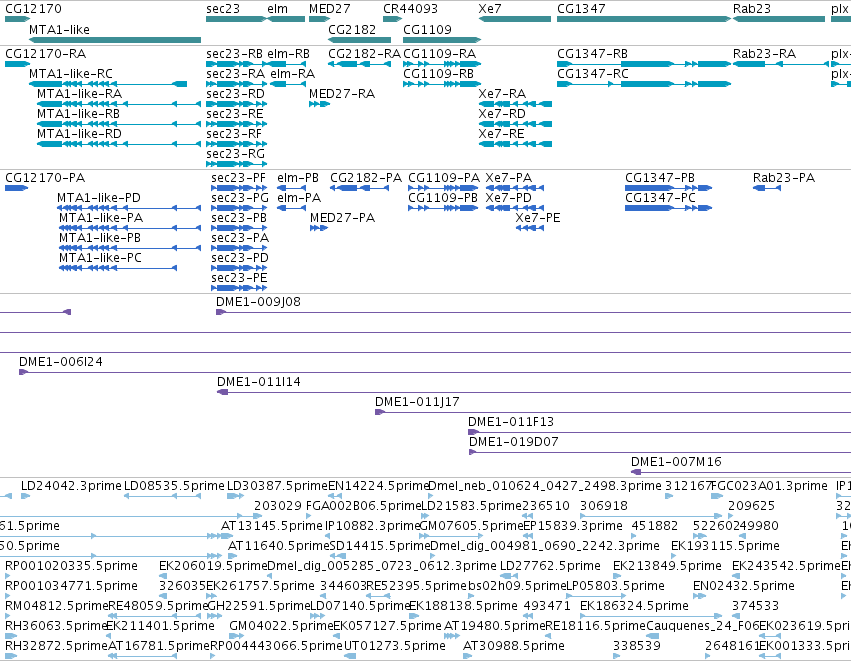Select the Xe7 gene feature
Viewport: 851px width, 661px height.
pos(515,19)
